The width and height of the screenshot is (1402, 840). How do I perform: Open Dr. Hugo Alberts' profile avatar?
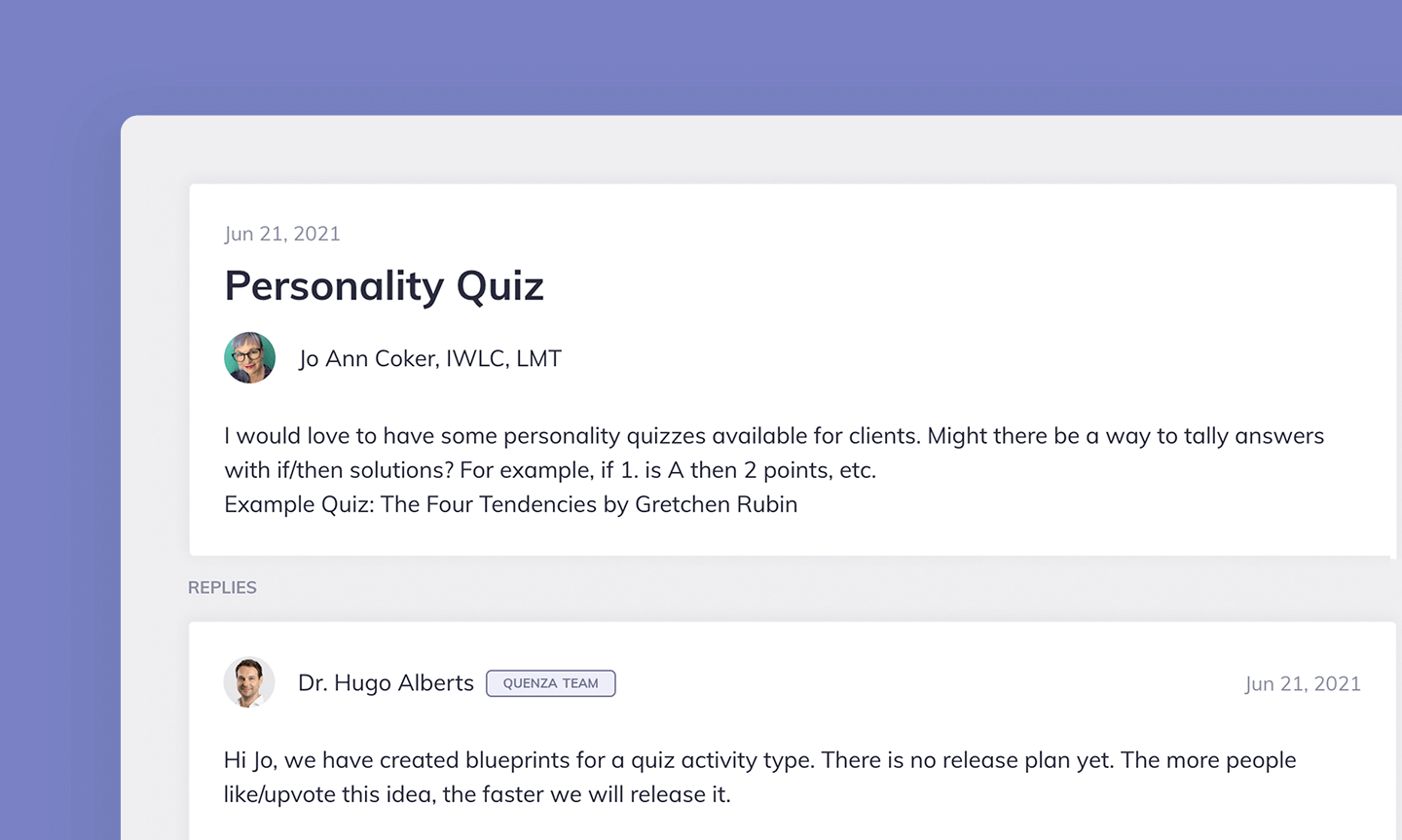249,682
